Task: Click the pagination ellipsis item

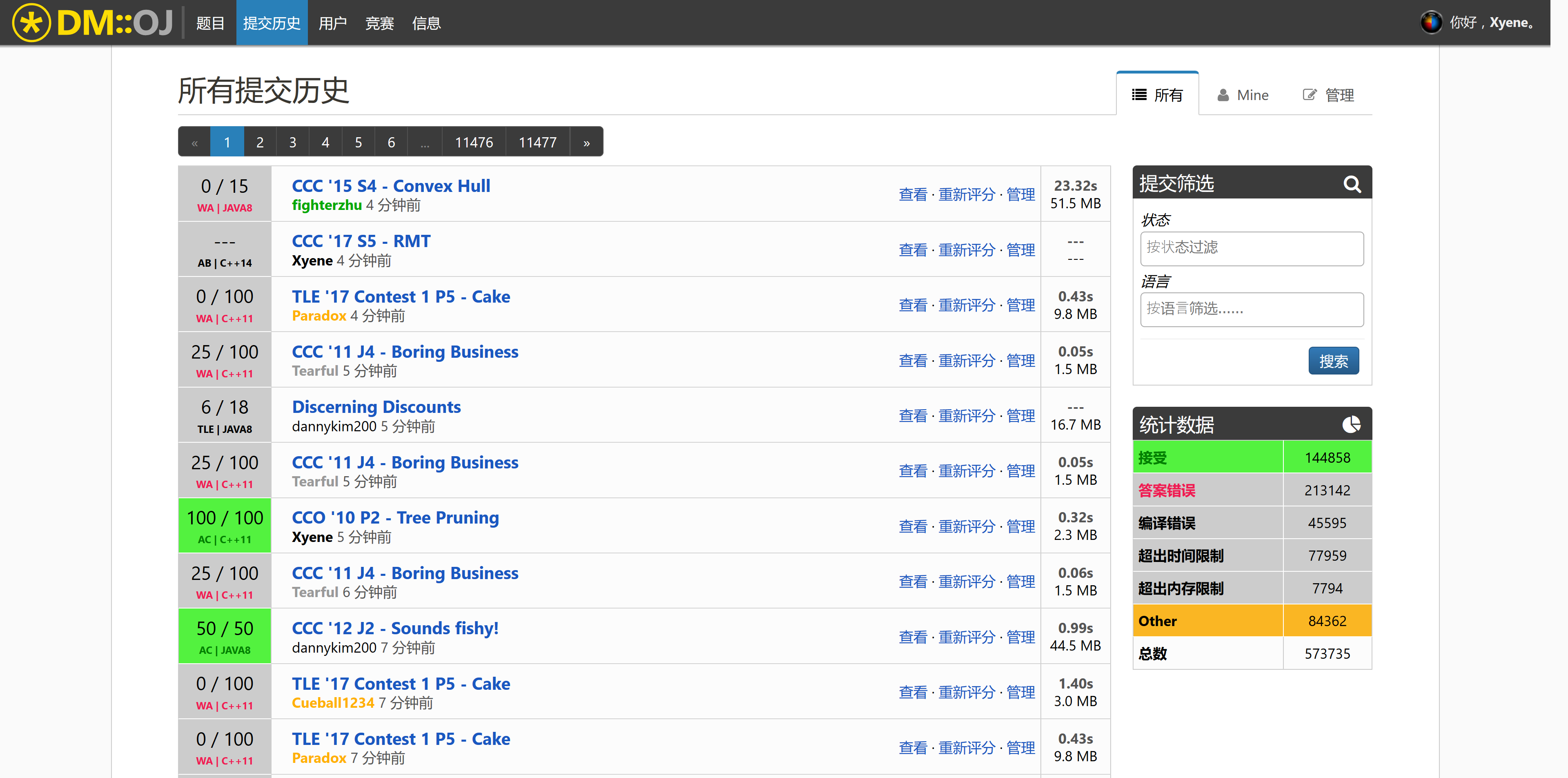Action: (x=424, y=143)
